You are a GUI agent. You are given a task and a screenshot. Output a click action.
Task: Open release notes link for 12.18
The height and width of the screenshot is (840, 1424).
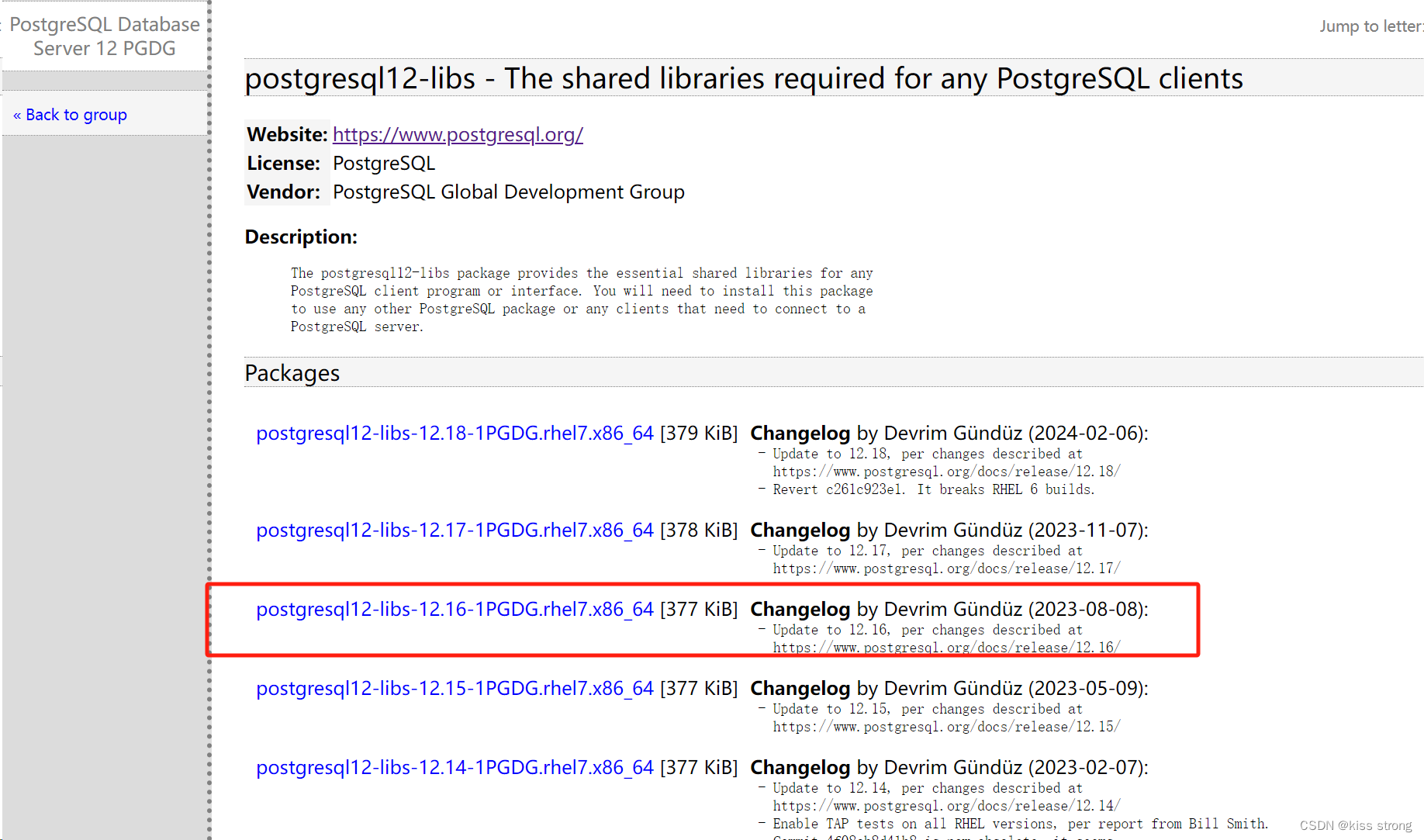click(x=945, y=471)
